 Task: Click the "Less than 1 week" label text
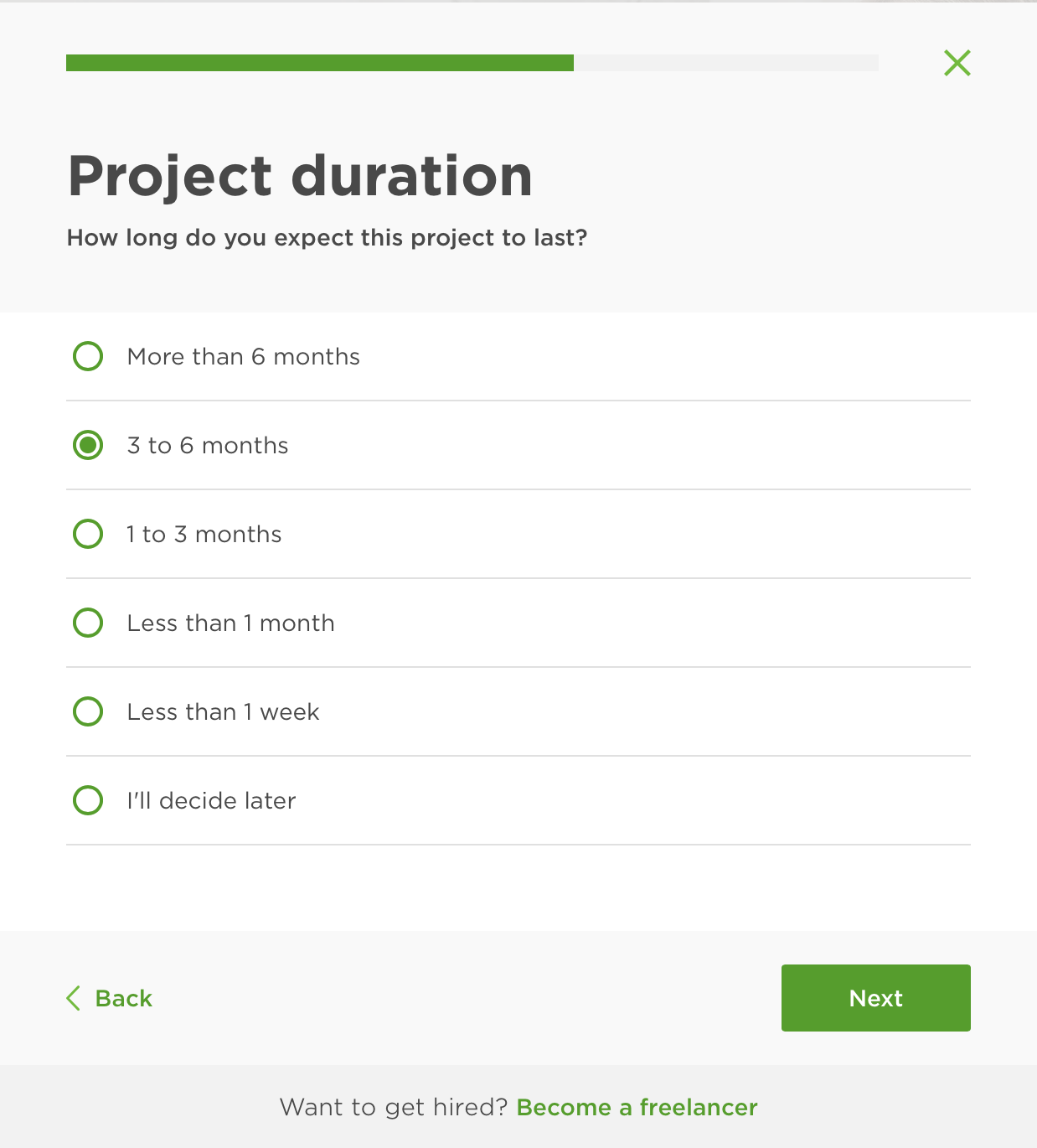(x=223, y=712)
